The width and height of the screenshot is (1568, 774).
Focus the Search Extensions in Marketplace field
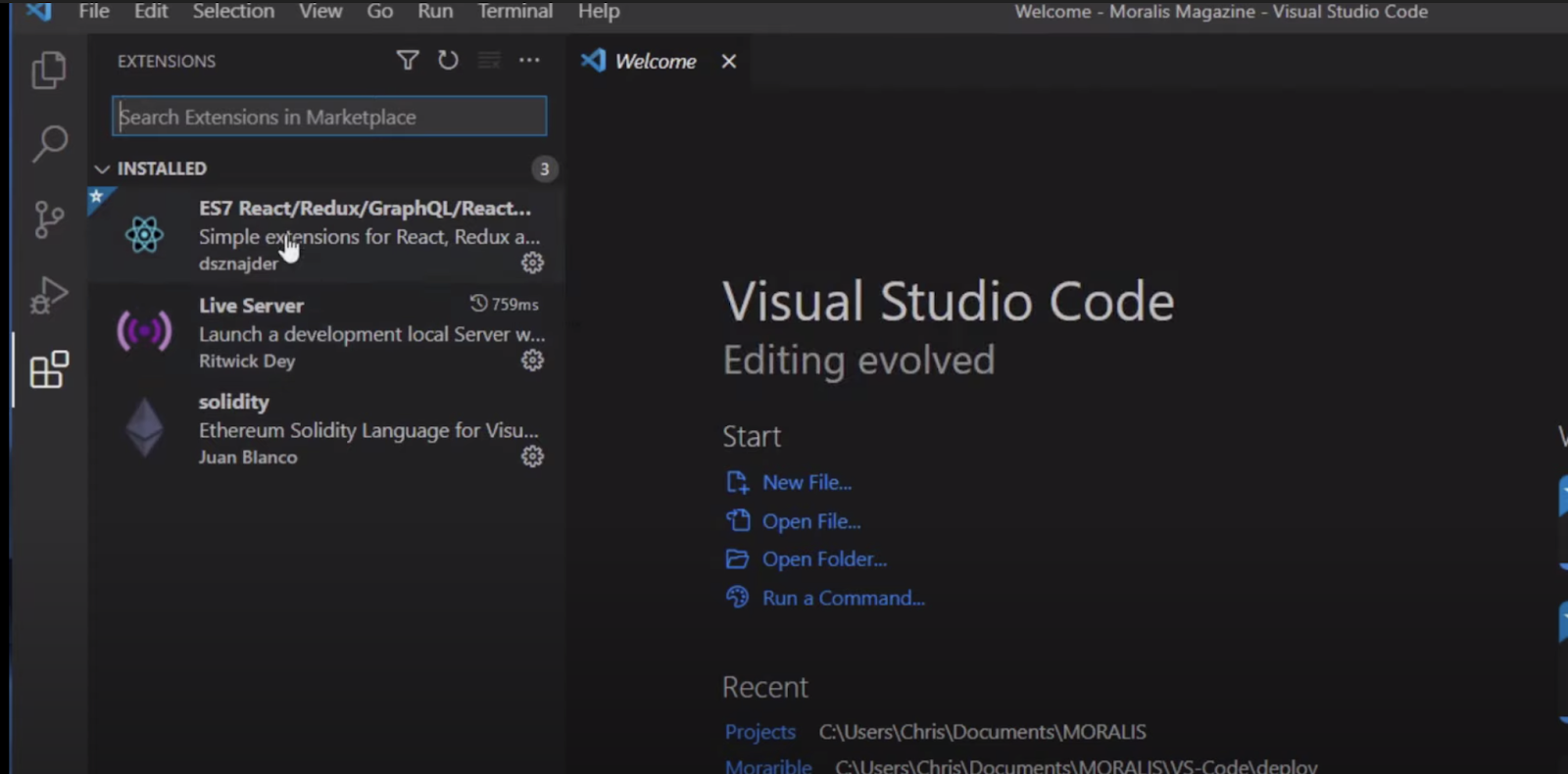pyautogui.click(x=329, y=117)
